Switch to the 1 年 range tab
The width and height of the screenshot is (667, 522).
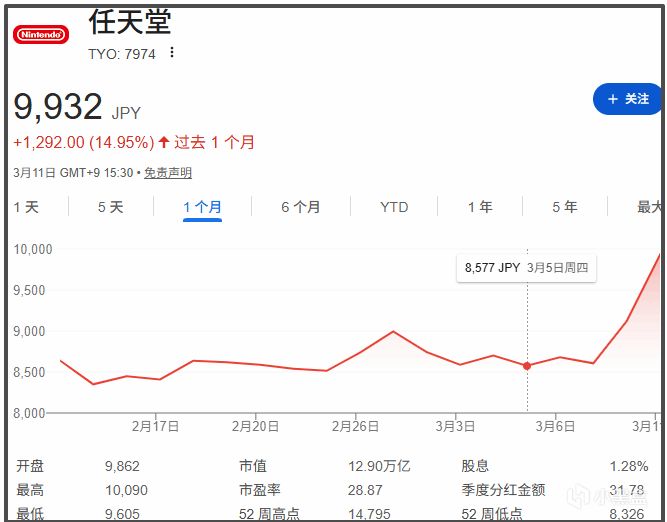coord(480,207)
